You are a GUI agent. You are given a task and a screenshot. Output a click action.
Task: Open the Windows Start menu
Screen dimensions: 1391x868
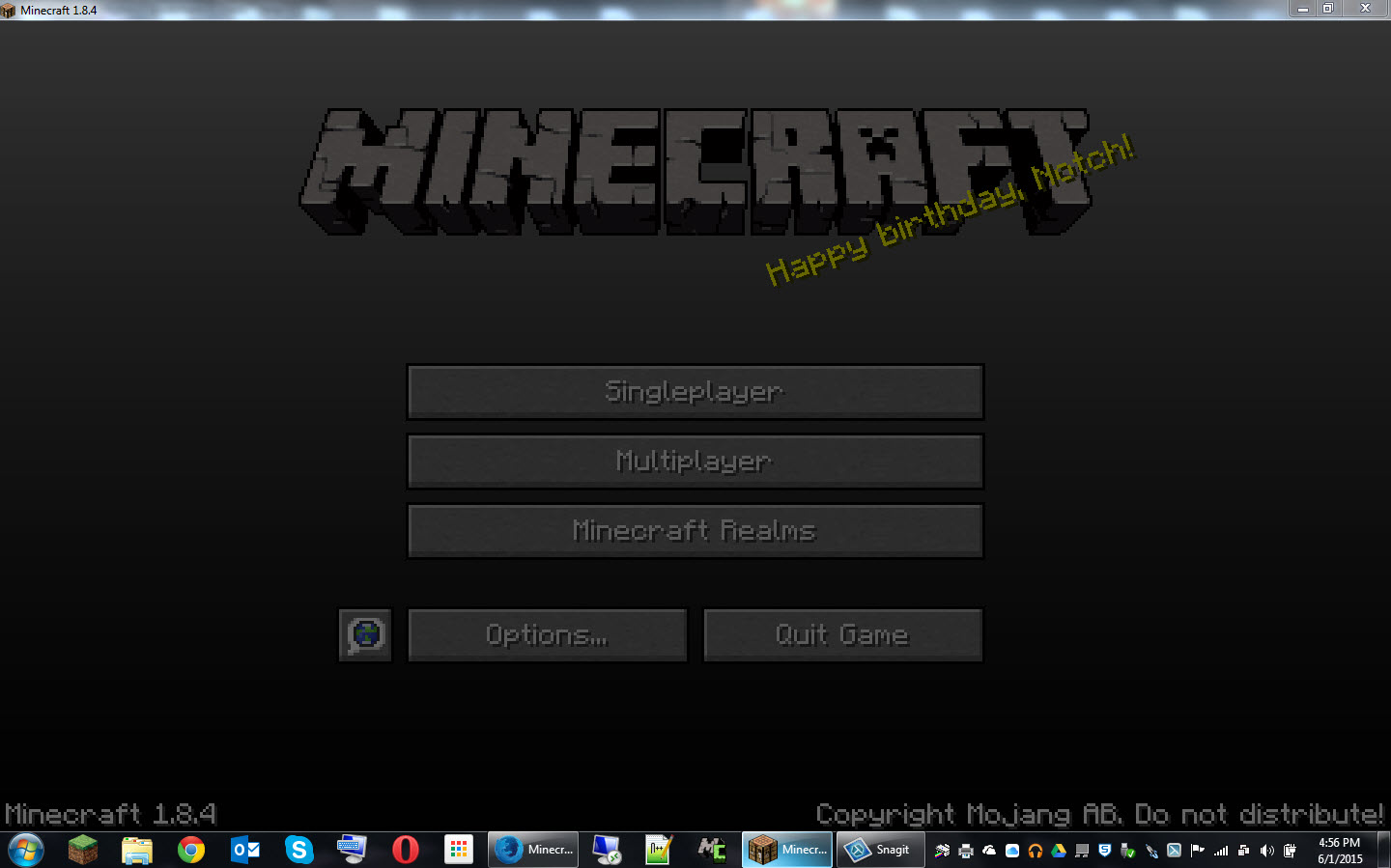coord(26,850)
